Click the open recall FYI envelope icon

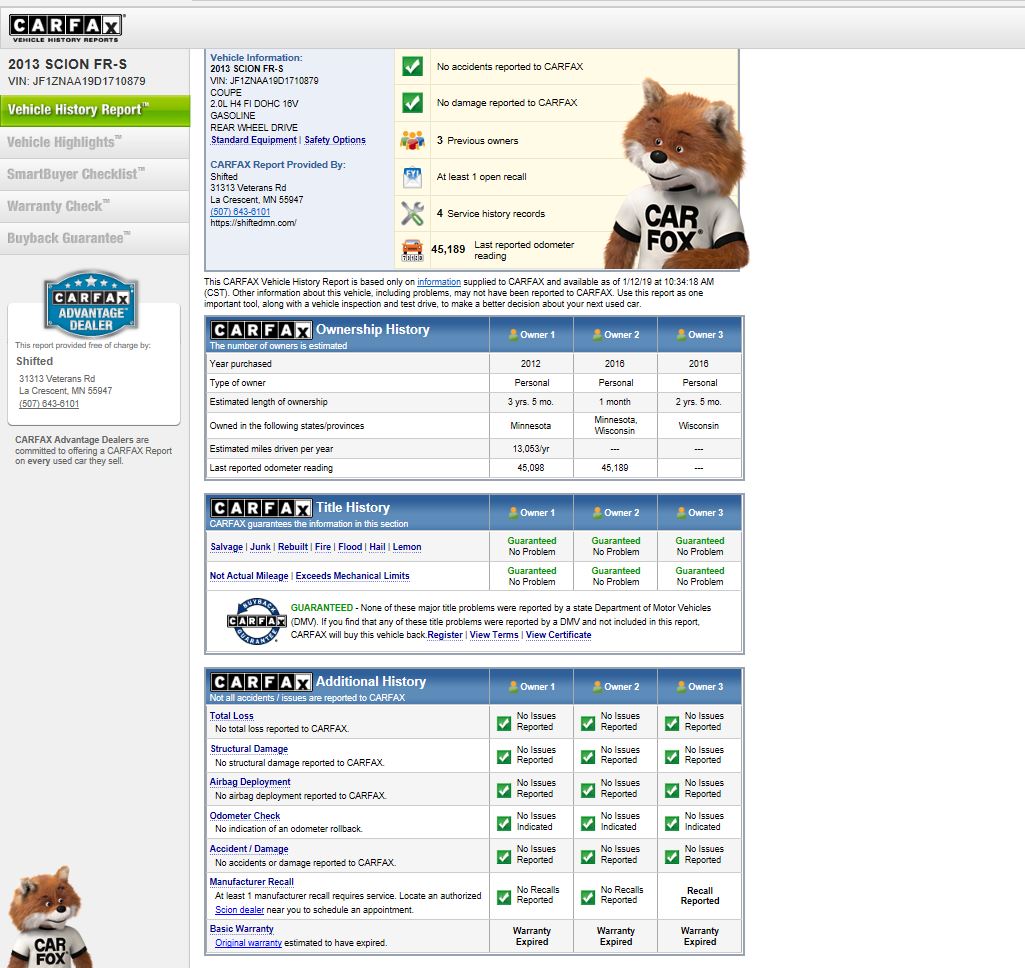click(412, 177)
